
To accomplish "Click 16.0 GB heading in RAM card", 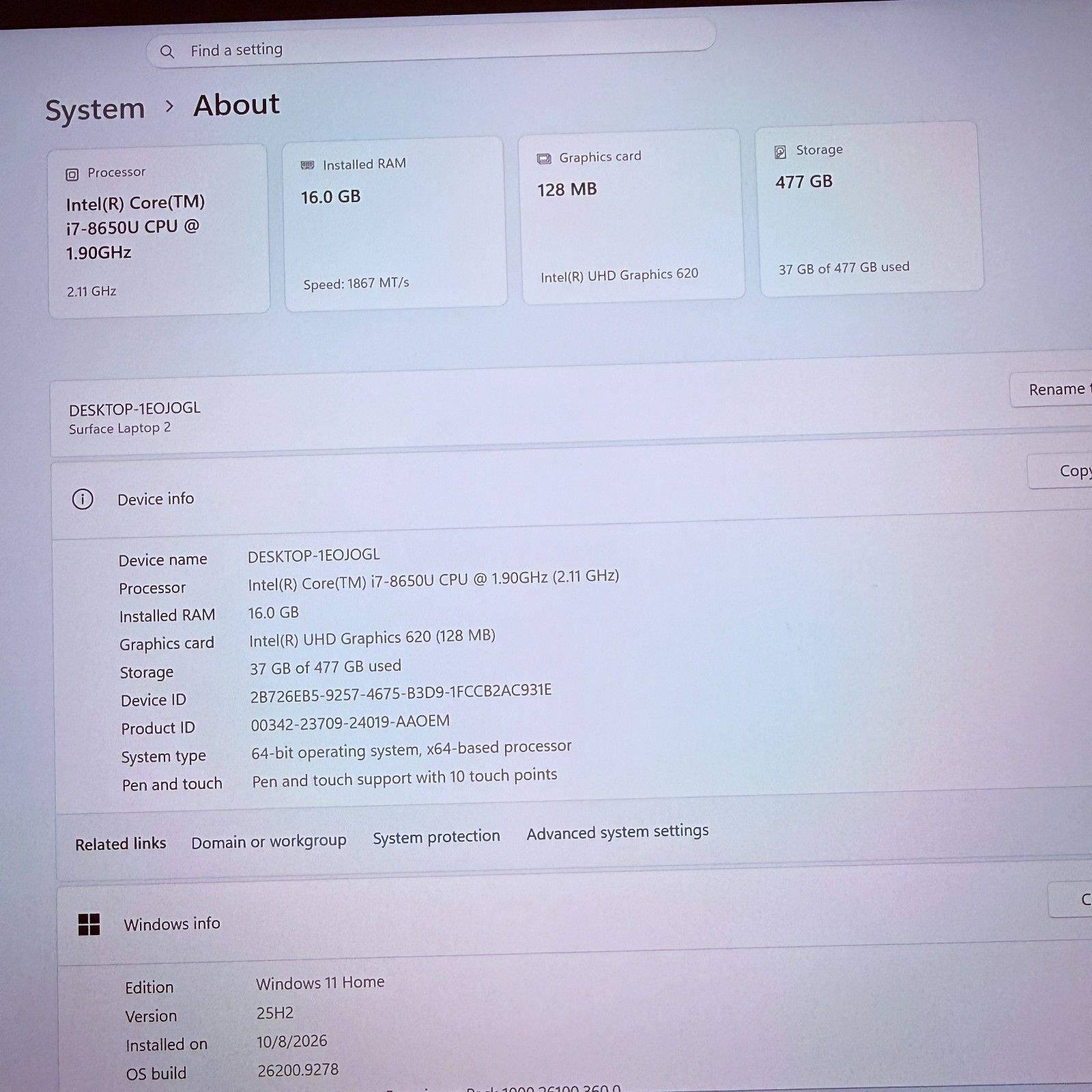I will coord(330,197).
